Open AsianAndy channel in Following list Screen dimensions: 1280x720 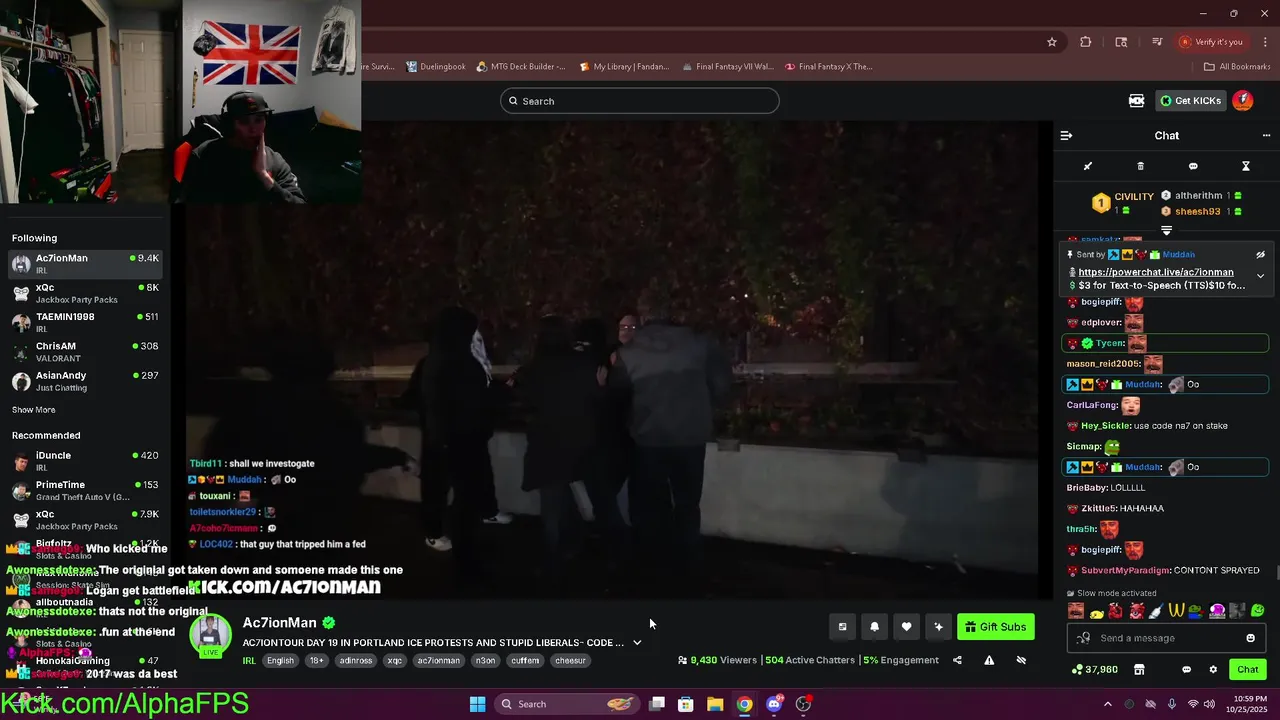[85, 380]
